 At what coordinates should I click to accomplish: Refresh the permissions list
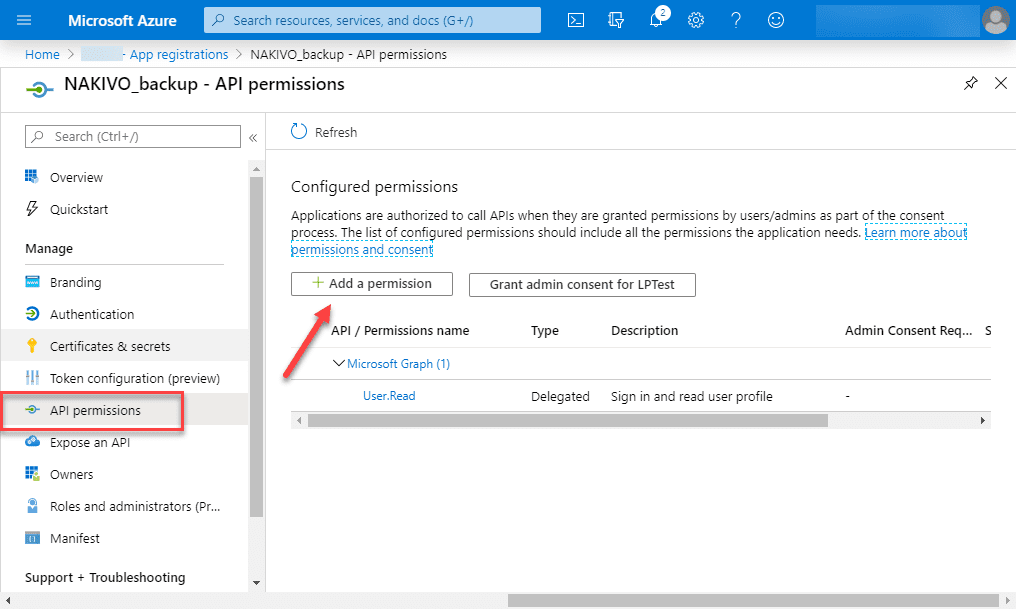[x=323, y=132]
